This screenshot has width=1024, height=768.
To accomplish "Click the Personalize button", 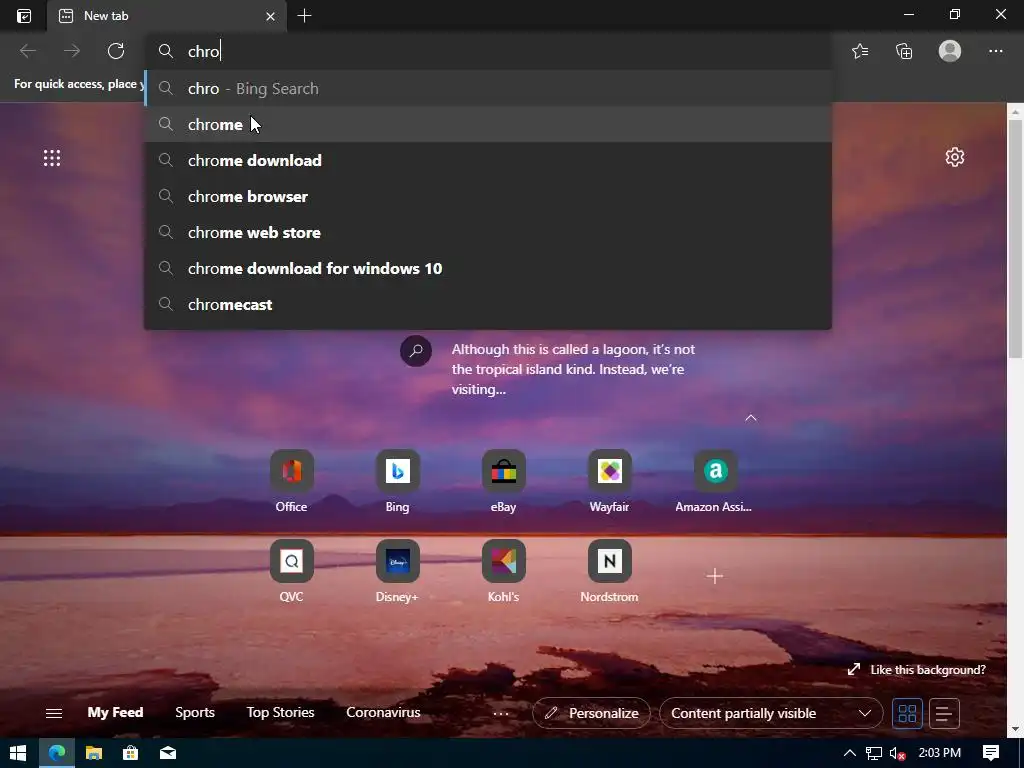I will pyautogui.click(x=591, y=713).
